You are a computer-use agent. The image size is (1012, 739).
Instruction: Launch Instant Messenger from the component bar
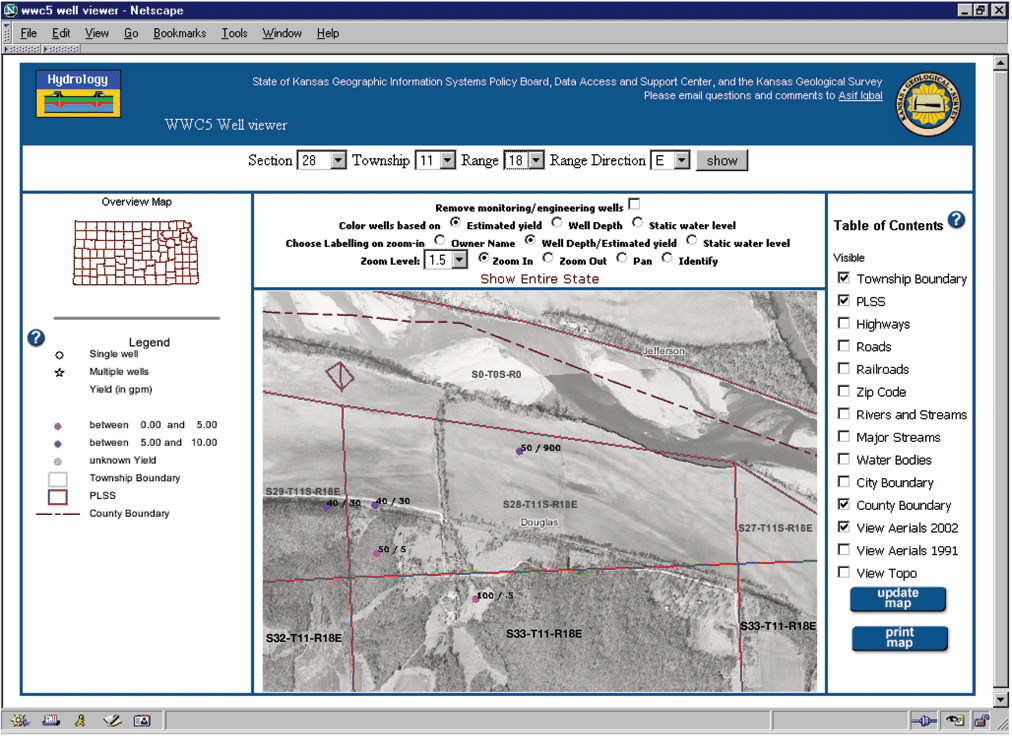(80, 720)
